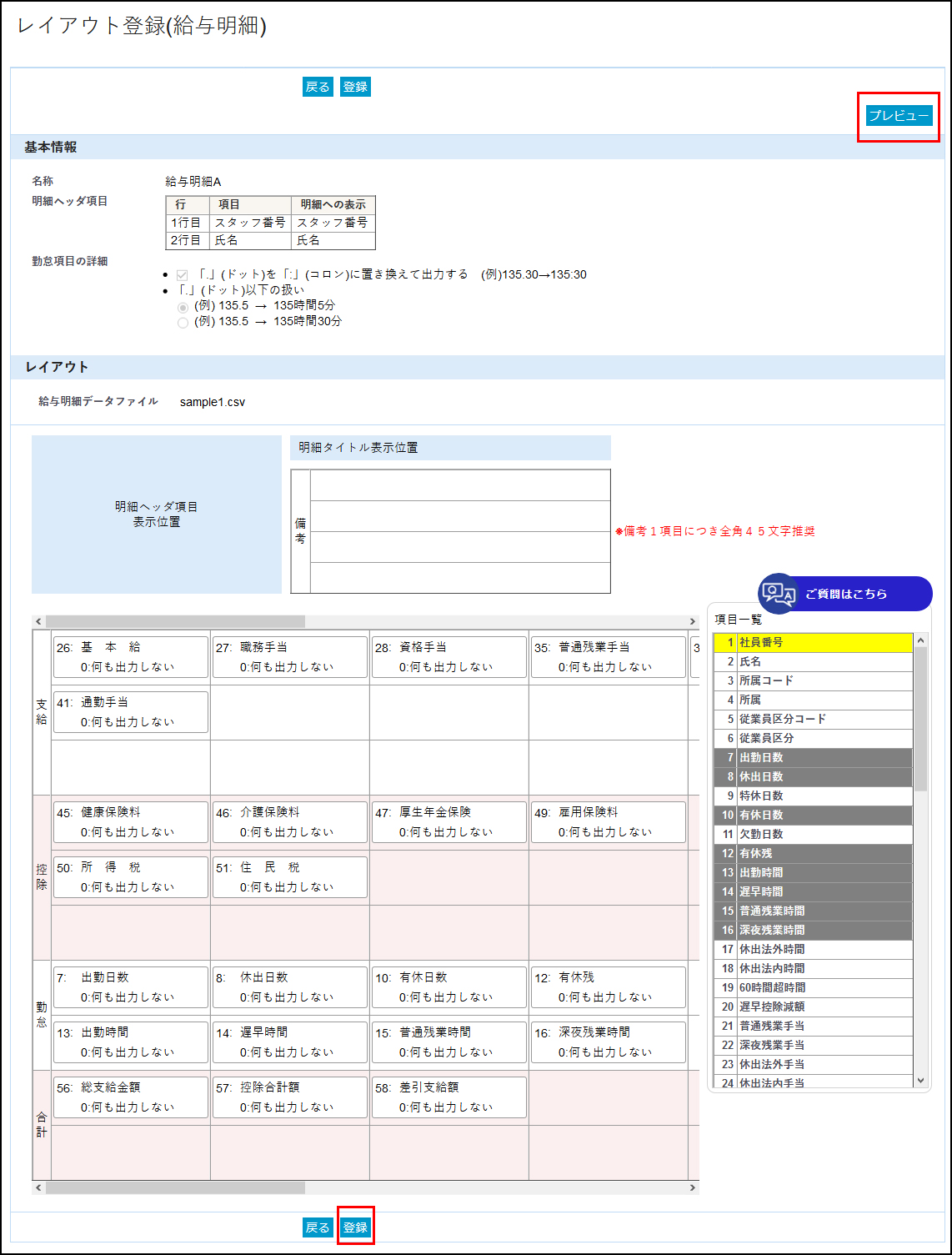Click the 14: 遅早時間 layout cell

(290, 1042)
